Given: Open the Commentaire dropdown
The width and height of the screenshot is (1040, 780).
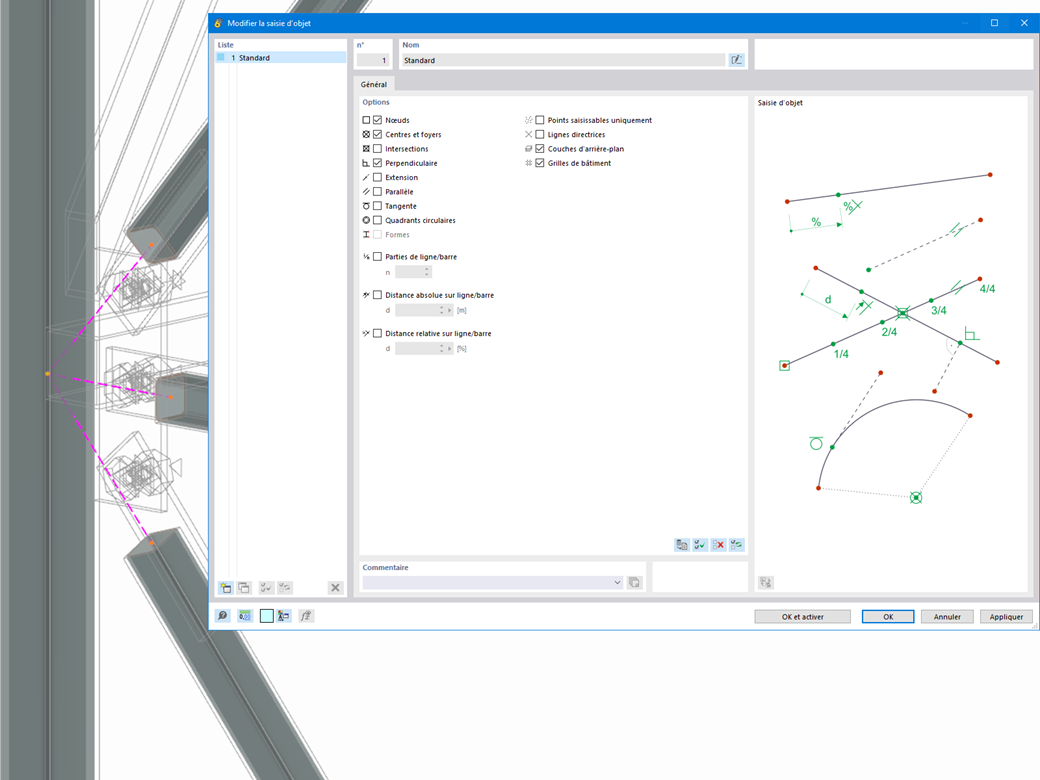Looking at the screenshot, I should tap(617, 582).
